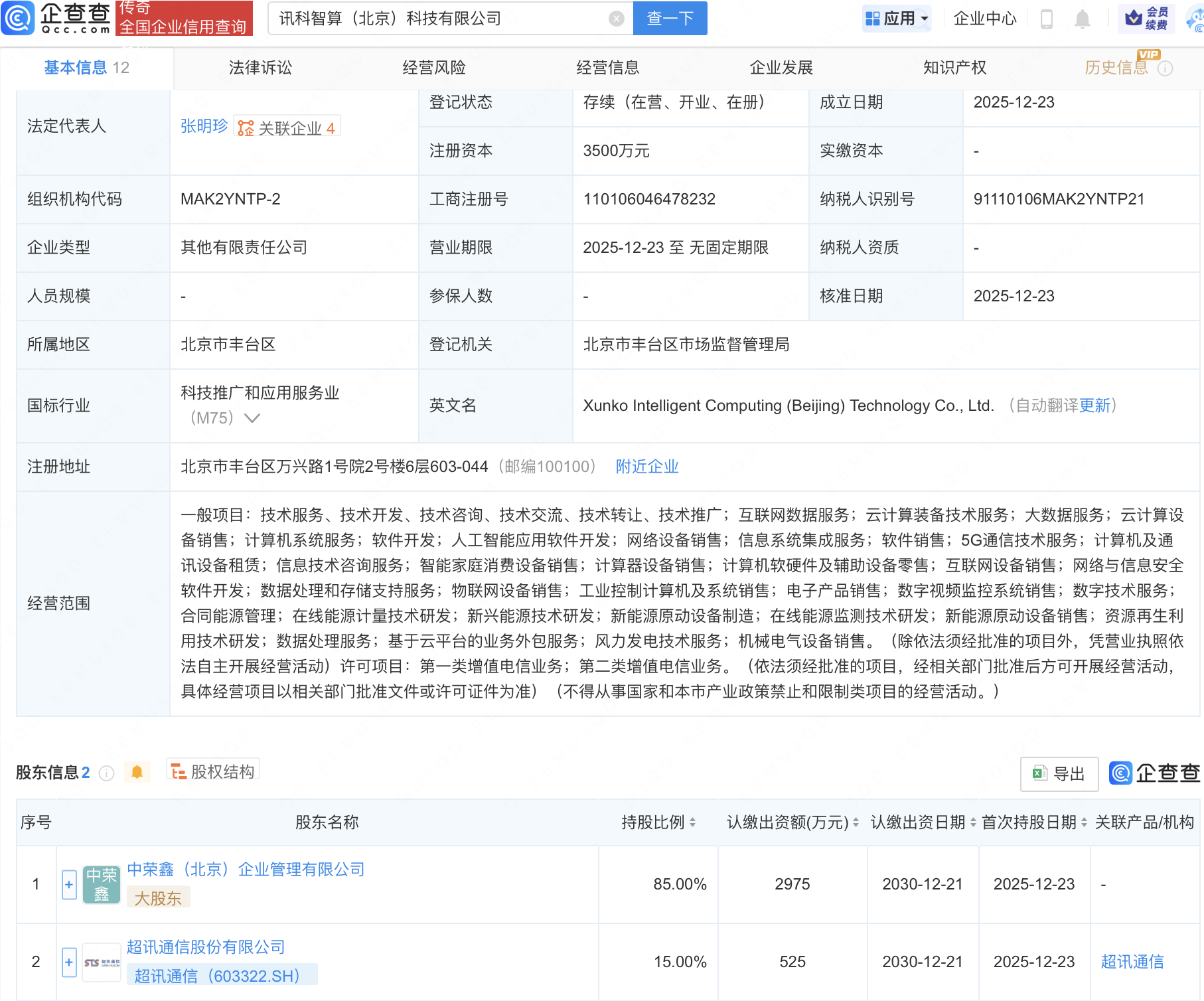Image resolution: width=1204 pixels, height=1001 pixels.
Task: Clear the search box with the × icon
Action: pyautogui.click(x=617, y=18)
